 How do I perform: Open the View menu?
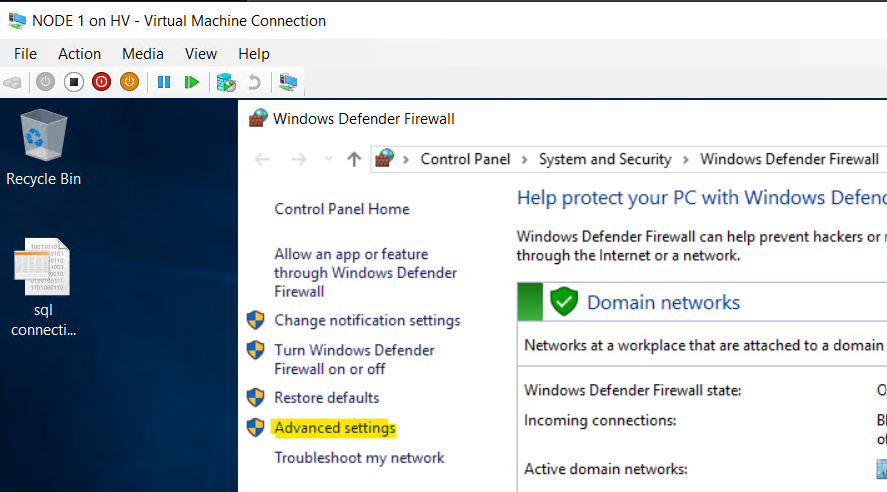point(201,54)
